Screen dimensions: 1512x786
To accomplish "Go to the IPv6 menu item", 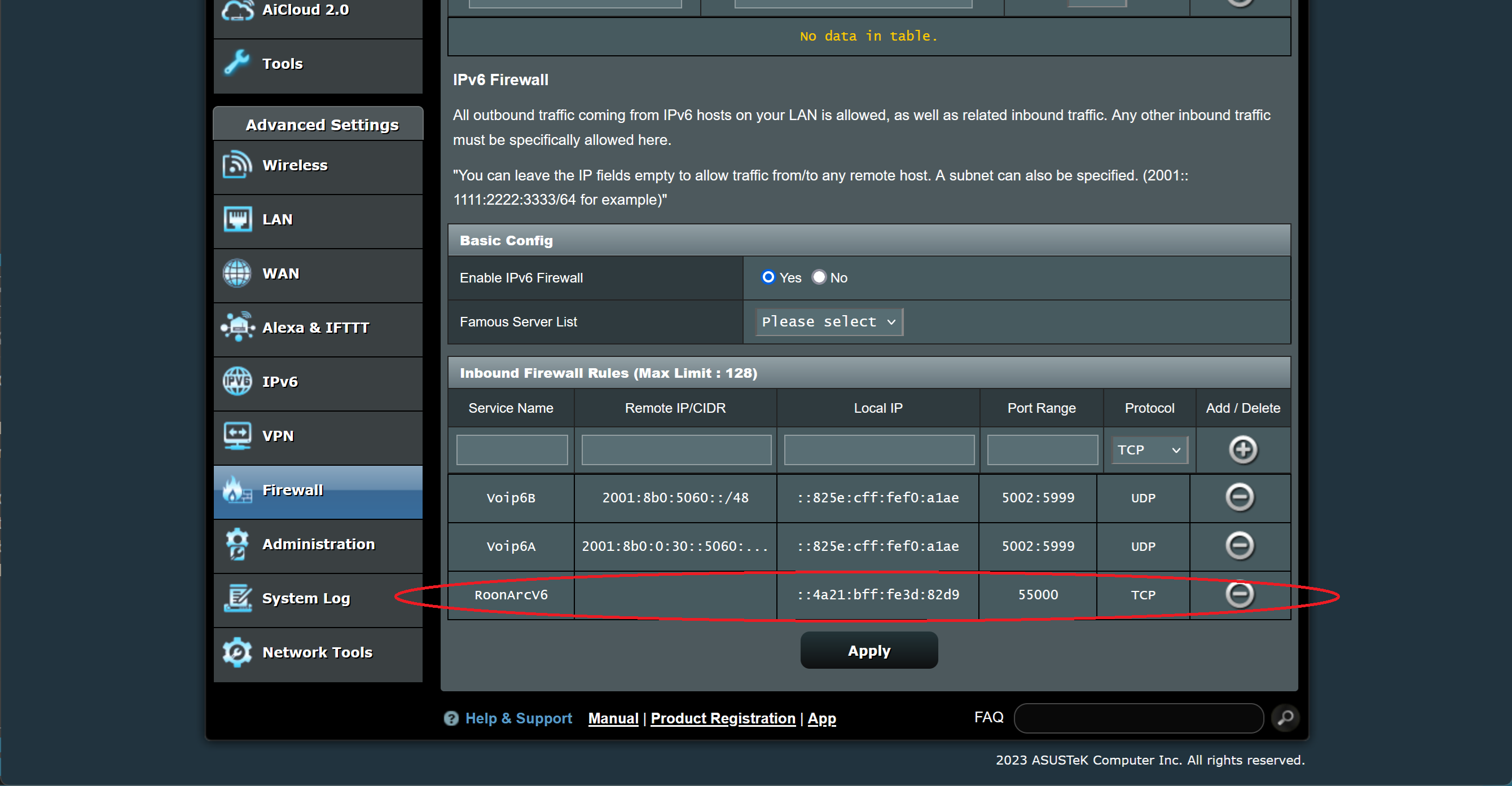I will coord(318,382).
